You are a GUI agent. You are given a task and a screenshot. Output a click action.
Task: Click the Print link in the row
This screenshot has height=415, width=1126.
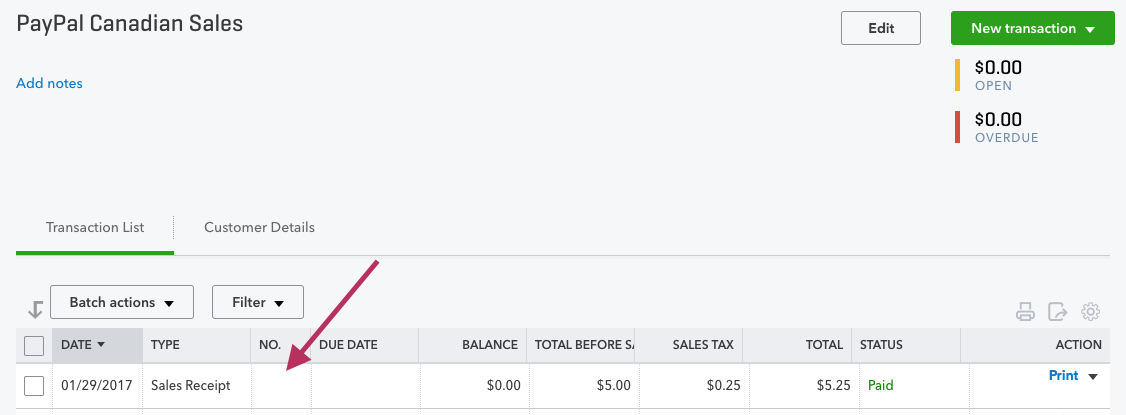(x=1064, y=376)
